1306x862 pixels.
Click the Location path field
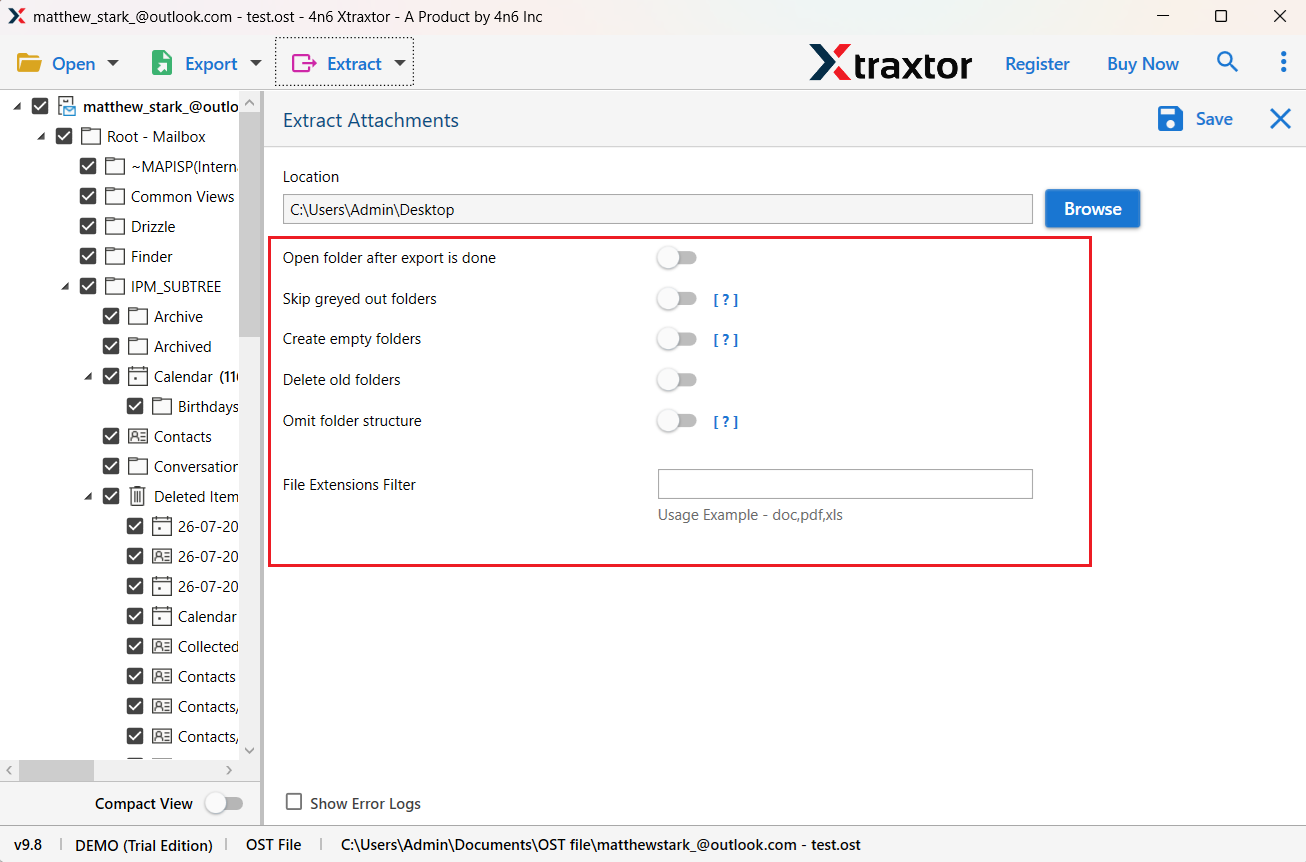click(x=658, y=209)
